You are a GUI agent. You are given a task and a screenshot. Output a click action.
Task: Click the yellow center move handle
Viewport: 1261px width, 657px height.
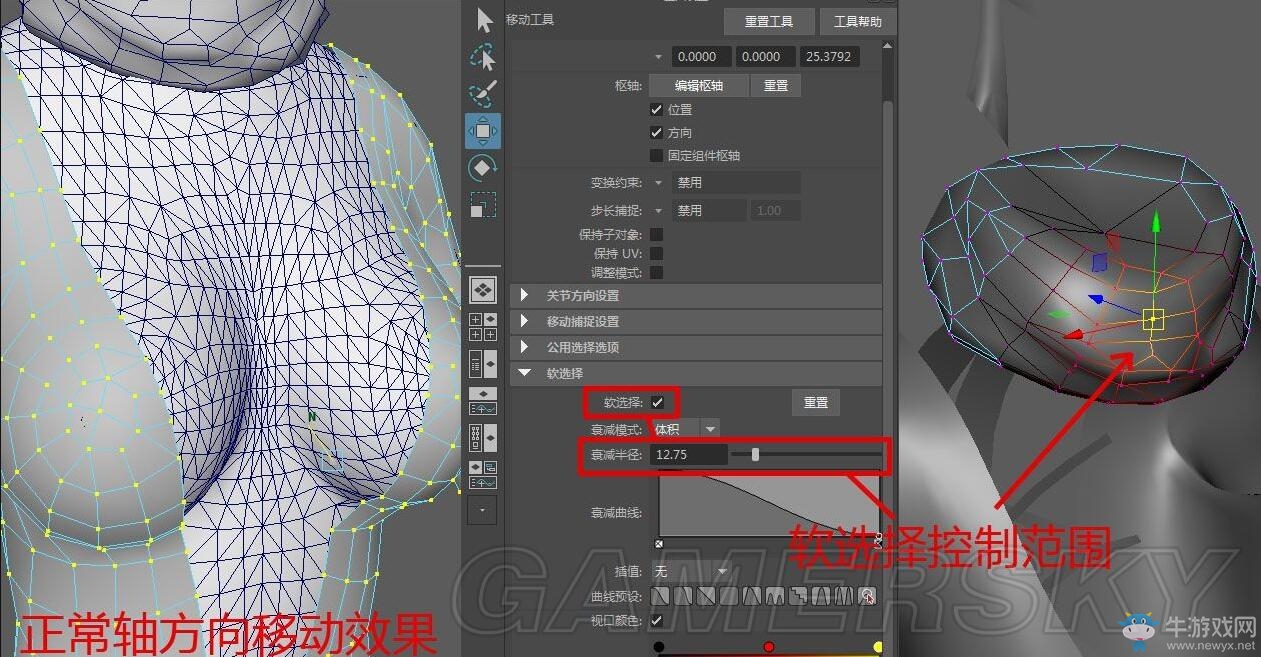pos(1153,319)
